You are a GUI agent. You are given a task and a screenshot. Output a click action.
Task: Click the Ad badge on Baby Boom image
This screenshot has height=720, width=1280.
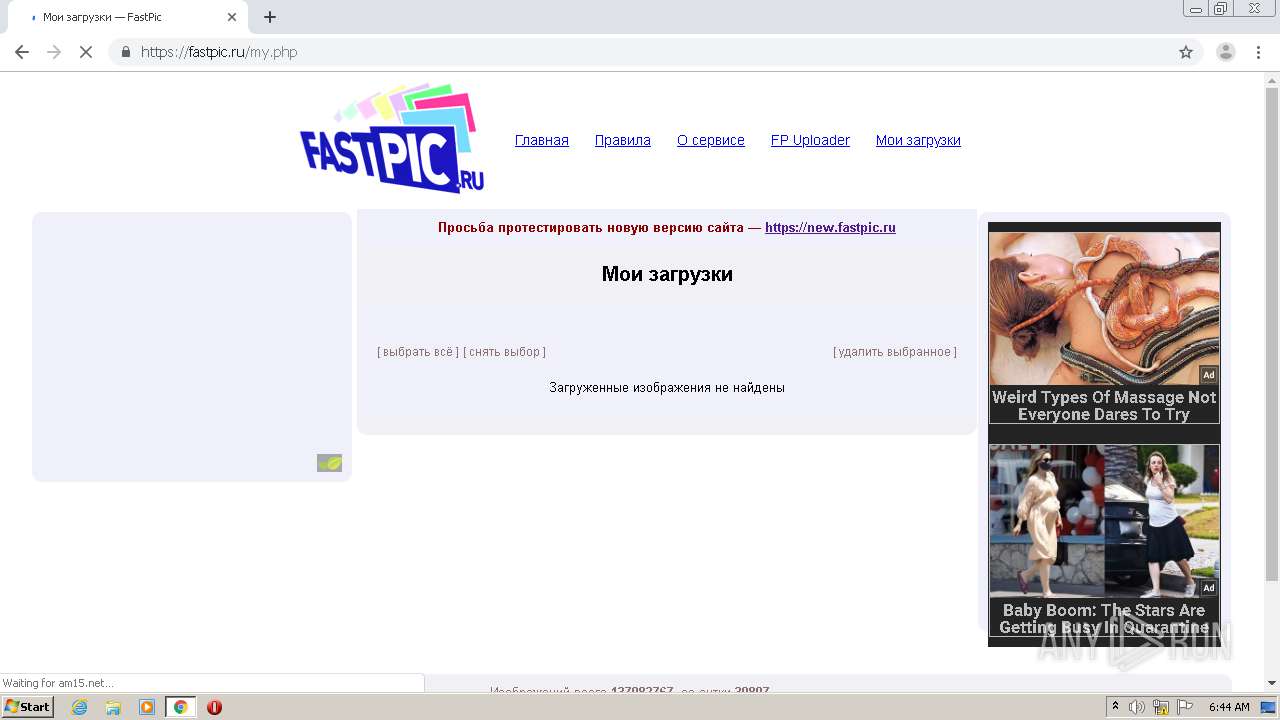tap(1209, 588)
